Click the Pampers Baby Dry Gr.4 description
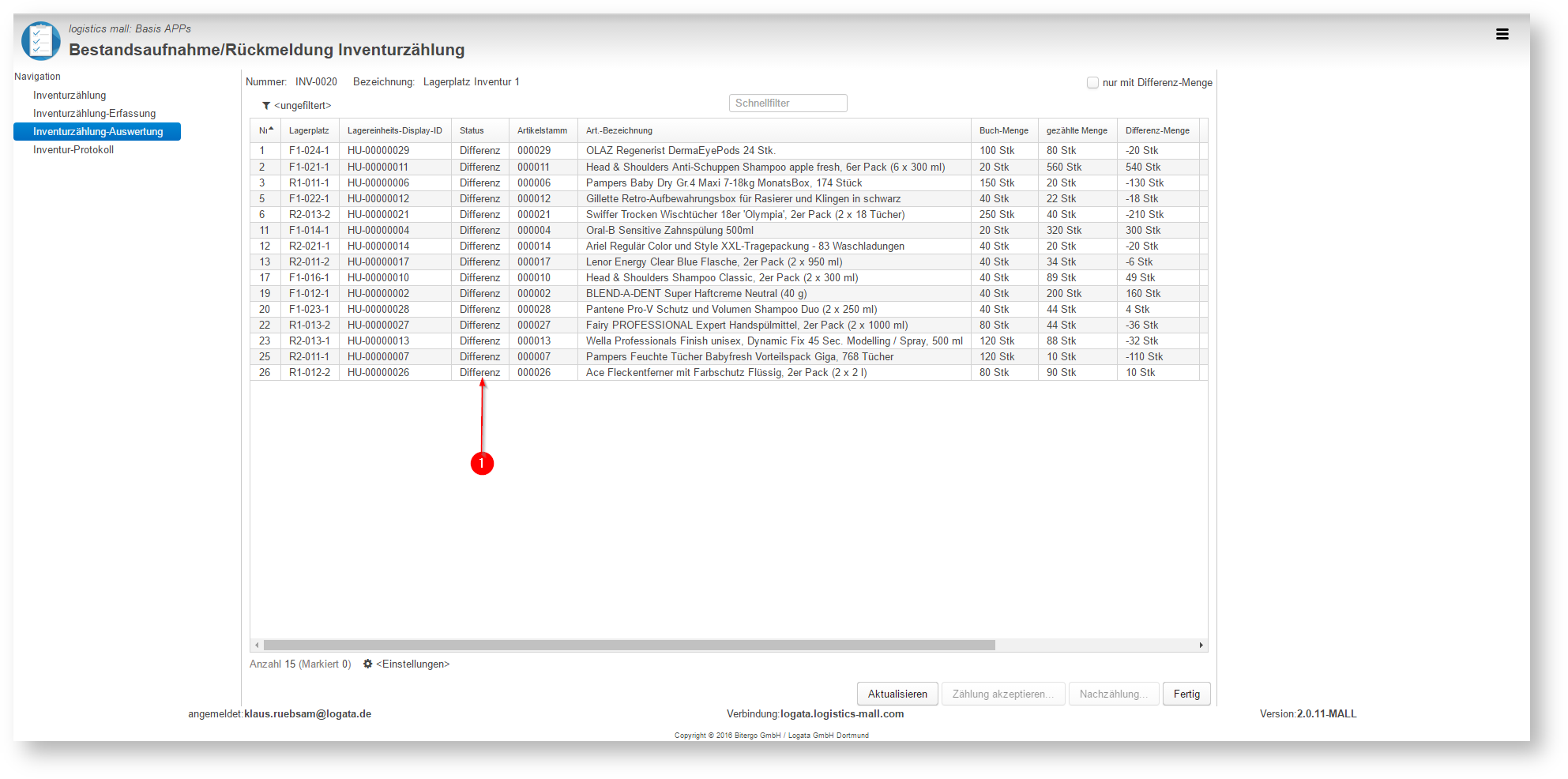Viewport: 1568px width, 779px height. [724, 183]
